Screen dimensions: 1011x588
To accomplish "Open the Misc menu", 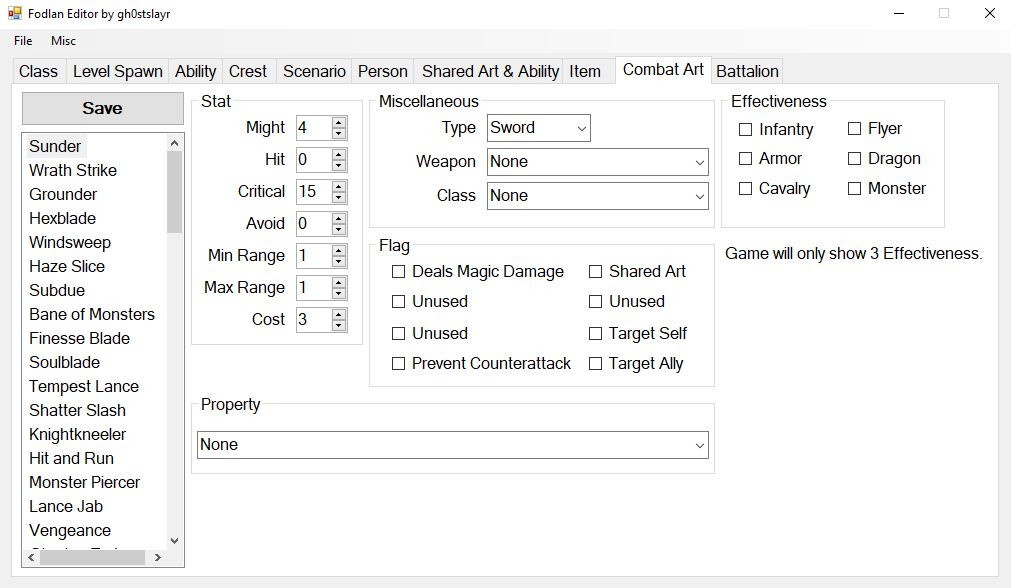I will click(x=63, y=41).
